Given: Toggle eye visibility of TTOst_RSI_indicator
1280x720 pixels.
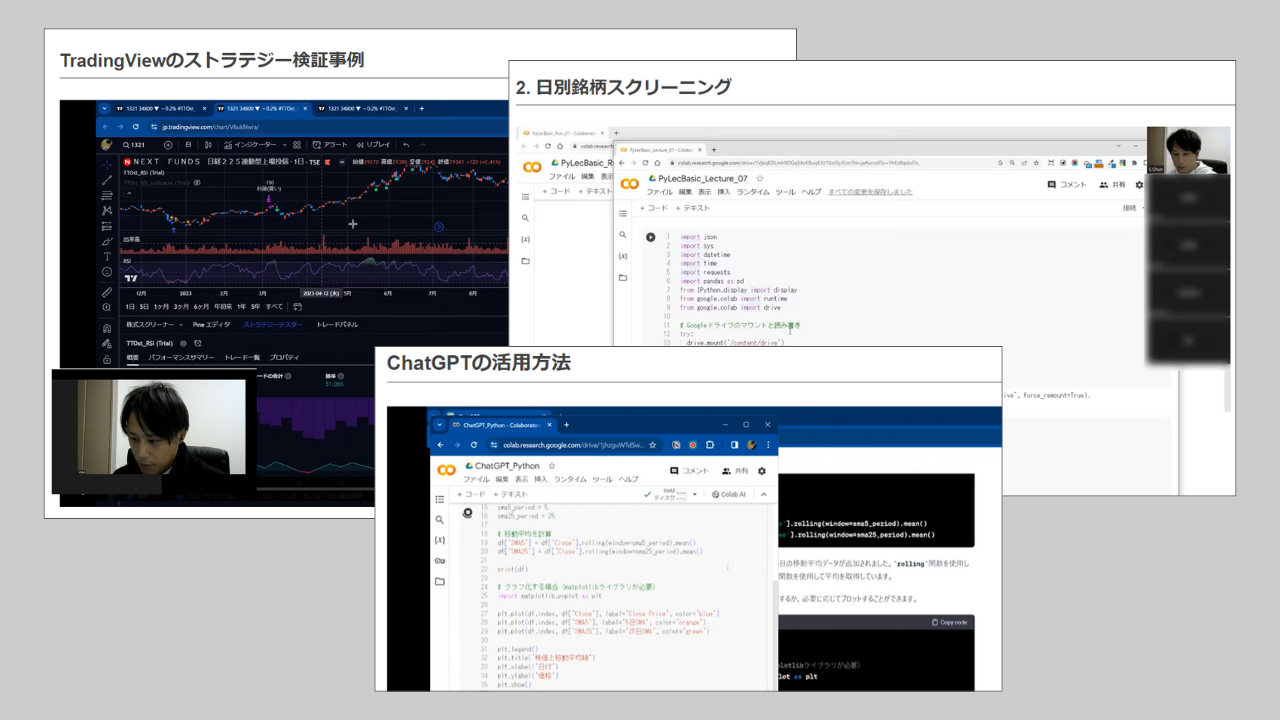Looking at the screenshot, I should 197,183.
